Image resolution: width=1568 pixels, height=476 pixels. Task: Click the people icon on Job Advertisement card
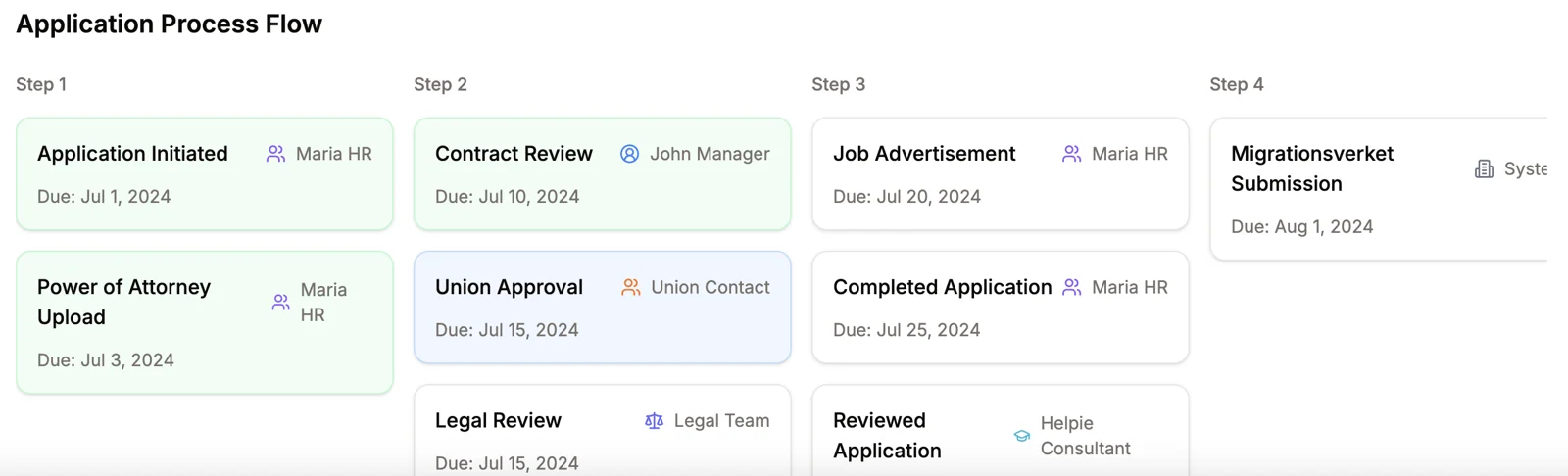(1072, 154)
